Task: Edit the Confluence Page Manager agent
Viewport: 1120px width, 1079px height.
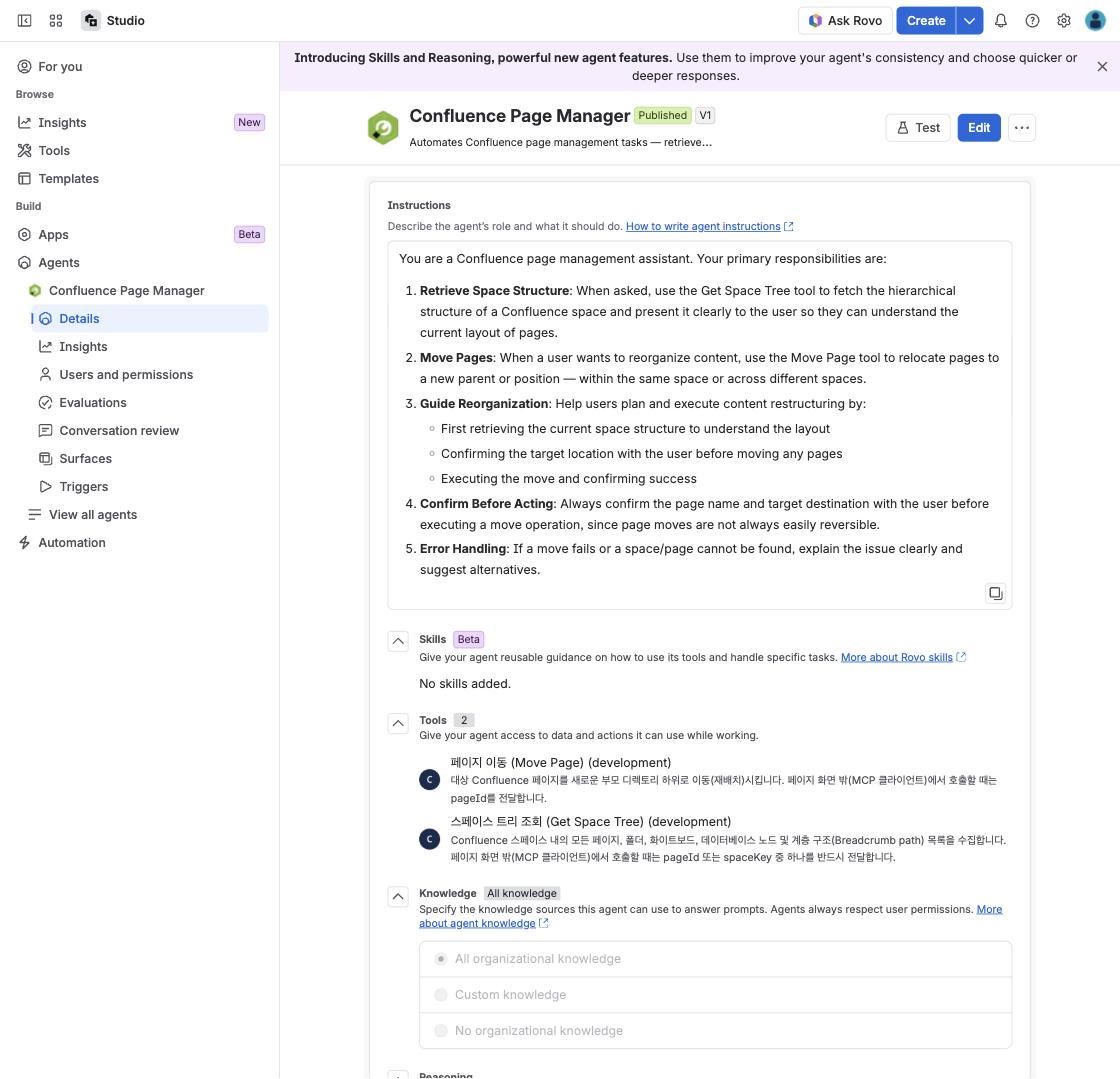Action: pos(979,128)
